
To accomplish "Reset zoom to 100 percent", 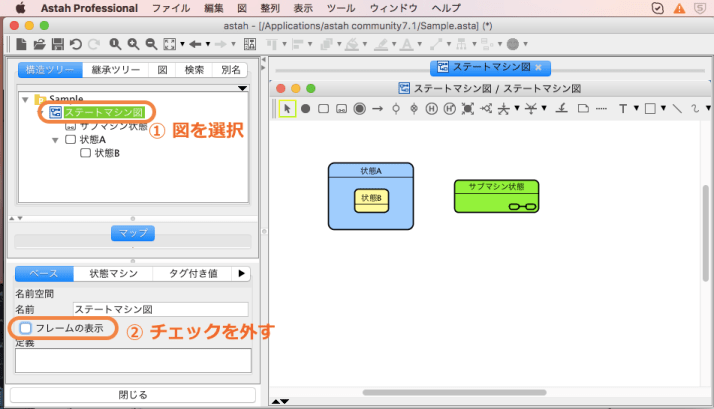I will tap(115, 44).
